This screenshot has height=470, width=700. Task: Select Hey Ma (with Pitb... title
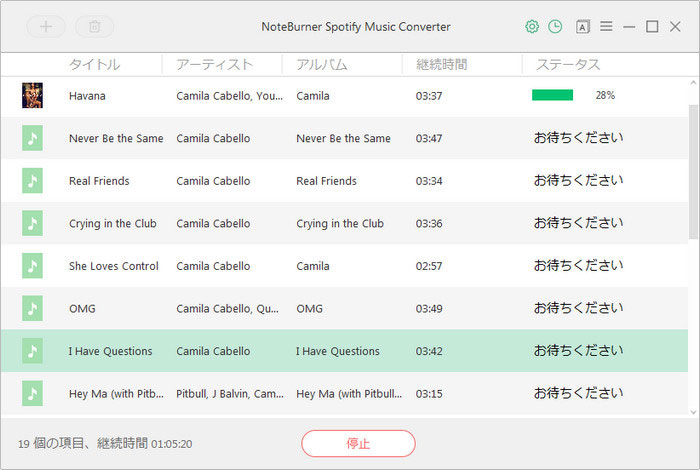[116, 394]
